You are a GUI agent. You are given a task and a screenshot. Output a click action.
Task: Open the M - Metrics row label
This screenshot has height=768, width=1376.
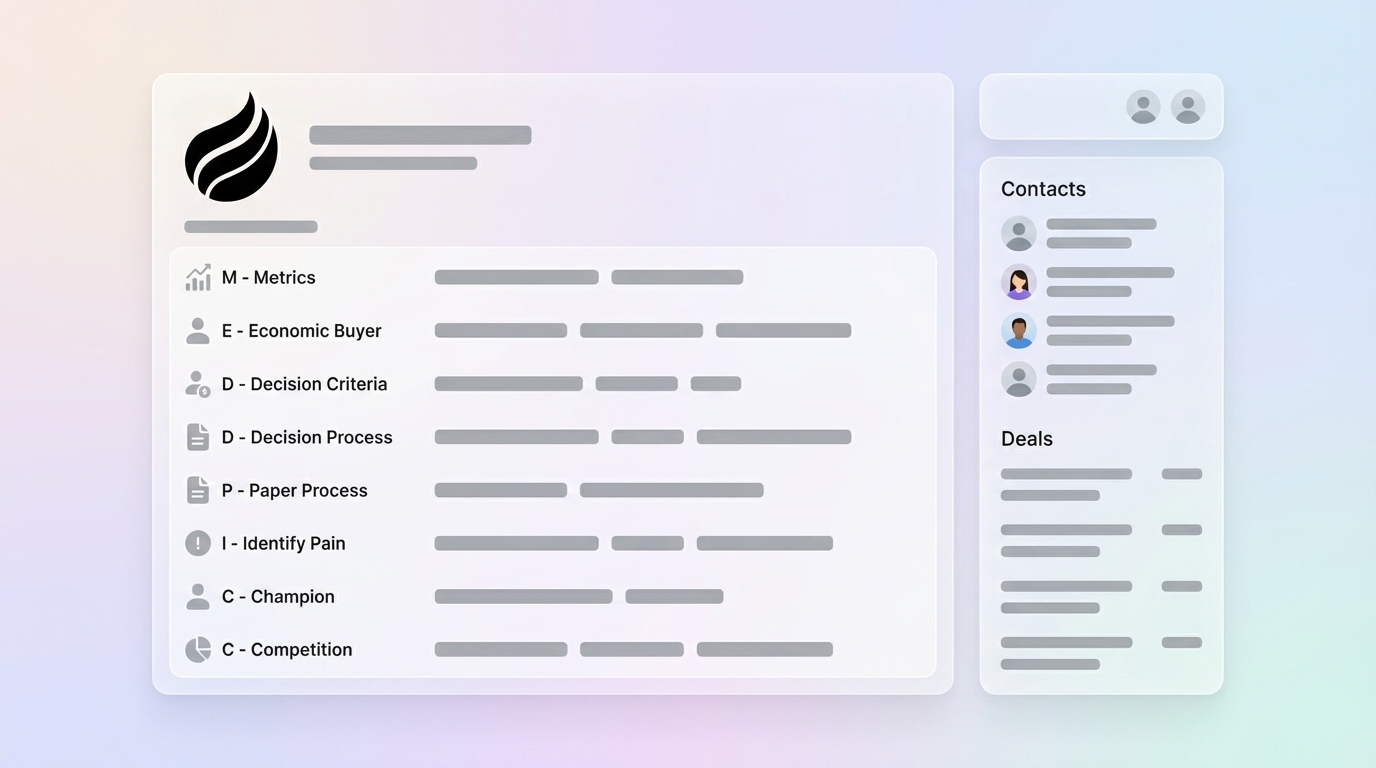268,278
